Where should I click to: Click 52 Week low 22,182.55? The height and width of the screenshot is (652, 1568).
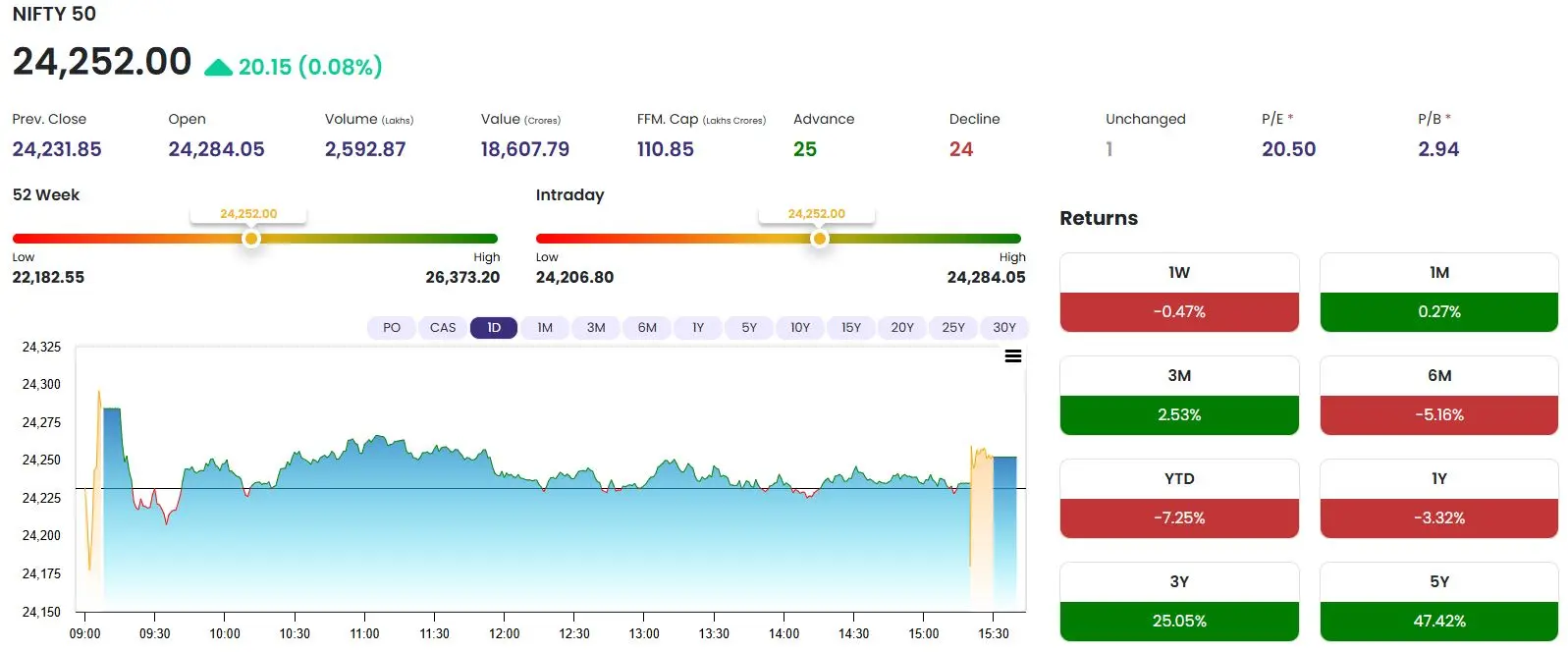[x=48, y=278]
